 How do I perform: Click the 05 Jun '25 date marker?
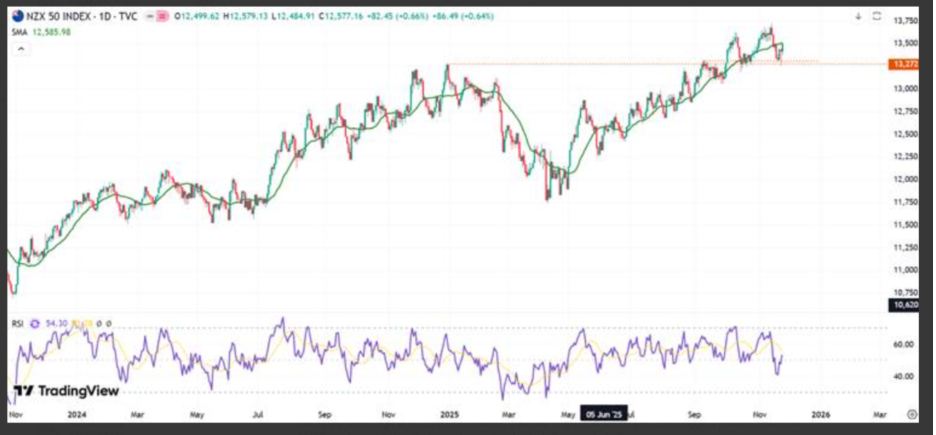(x=604, y=414)
